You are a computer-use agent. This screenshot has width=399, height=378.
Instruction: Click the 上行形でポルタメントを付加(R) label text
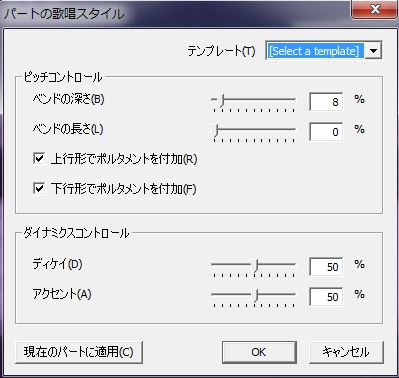point(124,159)
